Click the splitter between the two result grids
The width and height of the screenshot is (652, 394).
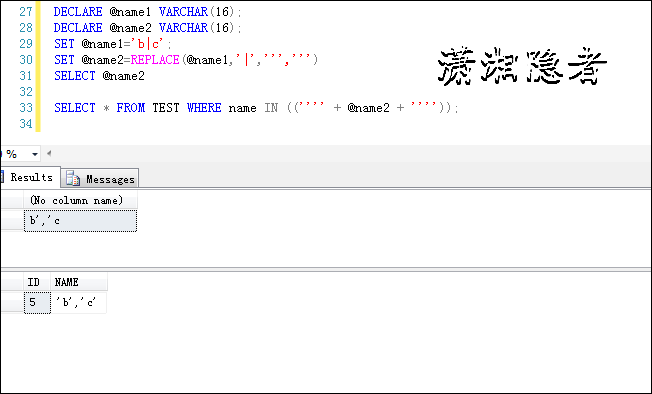(326, 269)
